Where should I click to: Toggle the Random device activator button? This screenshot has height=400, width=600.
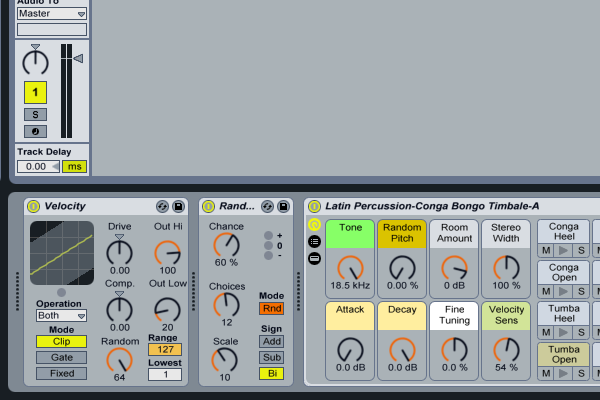[208, 206]
